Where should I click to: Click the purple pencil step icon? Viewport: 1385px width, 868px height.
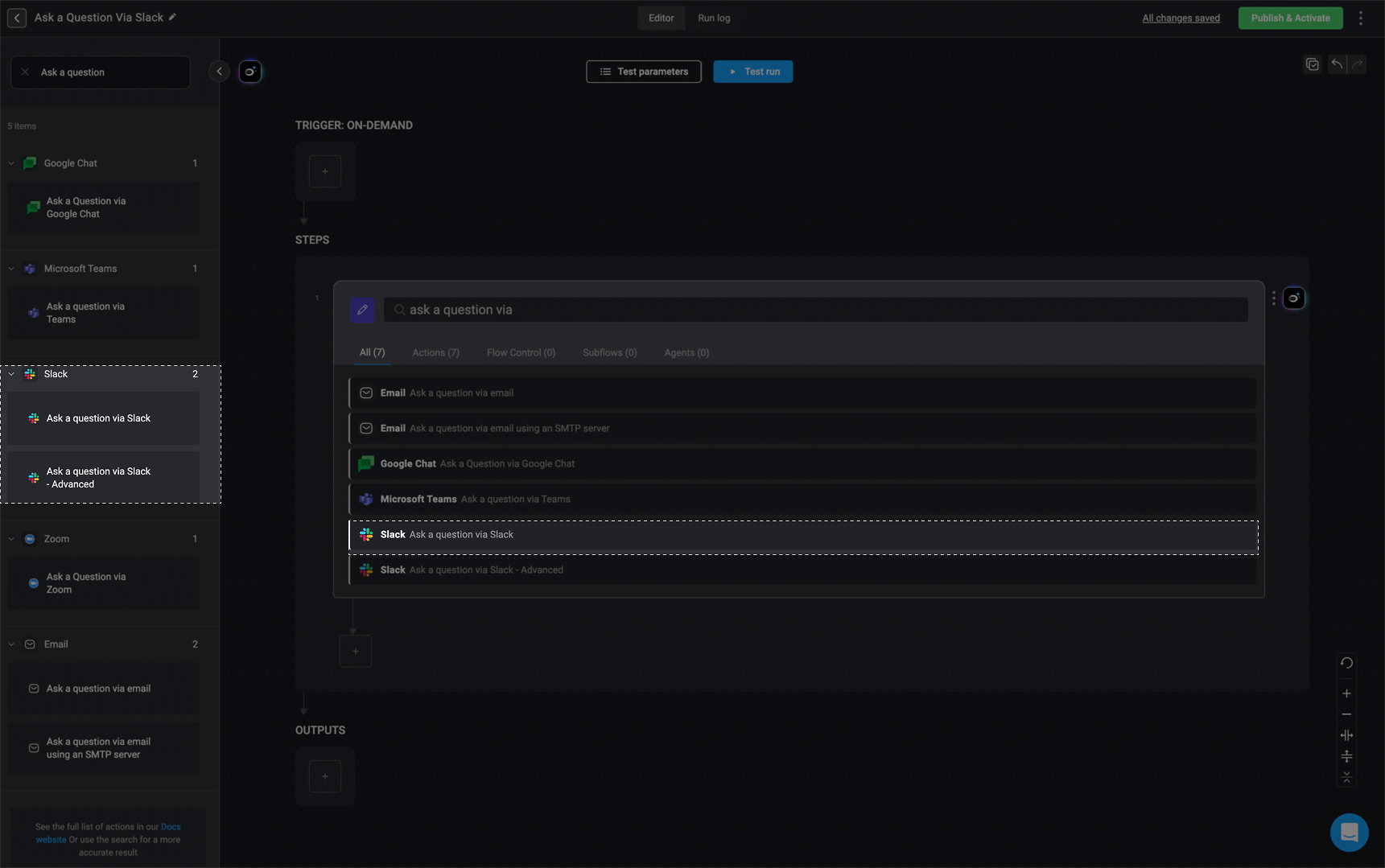pyautogui.click(x=362, y=310)
